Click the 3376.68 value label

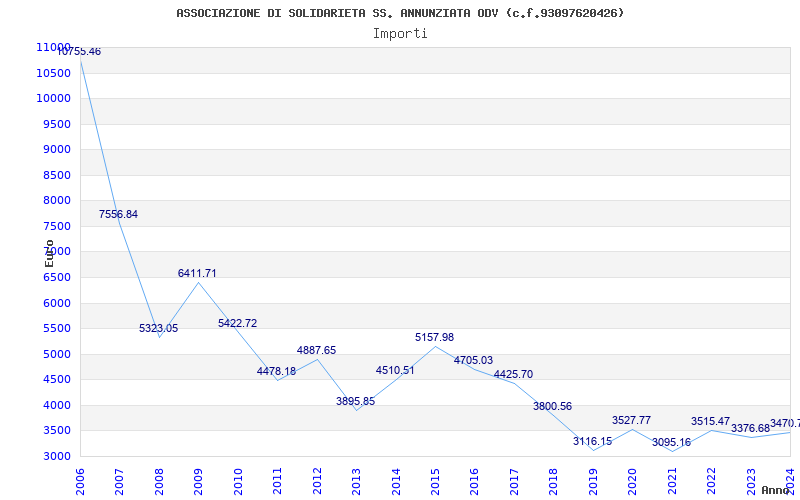pos(750,429)
